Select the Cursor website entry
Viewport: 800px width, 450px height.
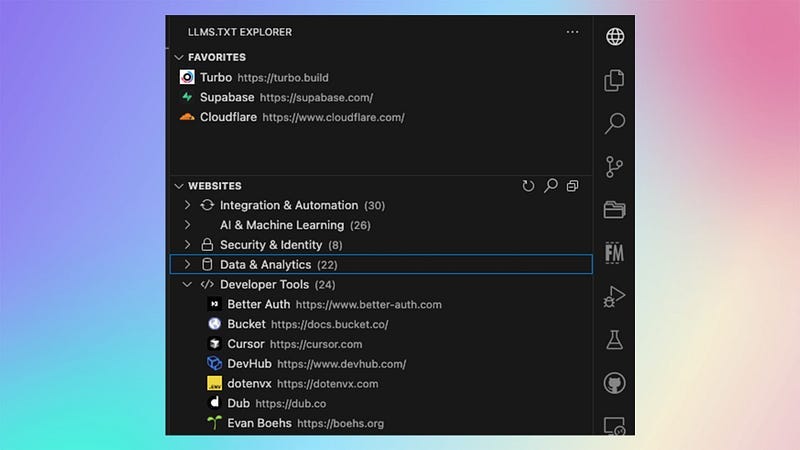(381, 344)
